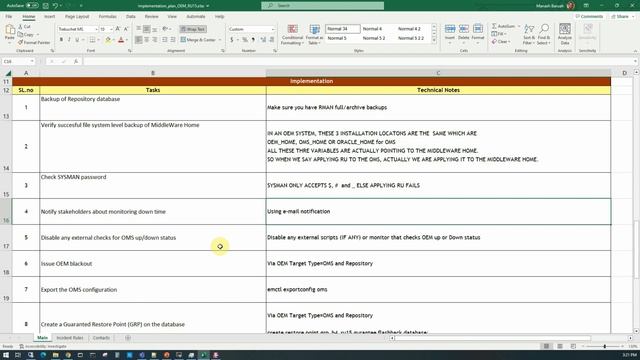The height and width of the screenshot is (360, 640).
Task: Switch to the Page Layout tab
Action: (77, 16)
